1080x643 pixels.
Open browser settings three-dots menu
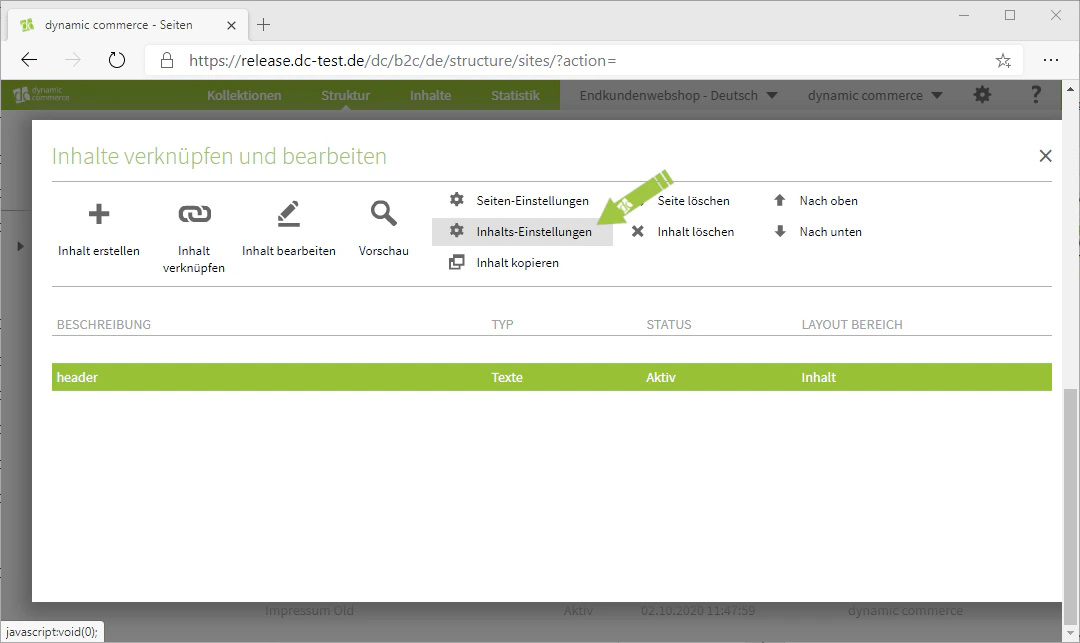1050,61
